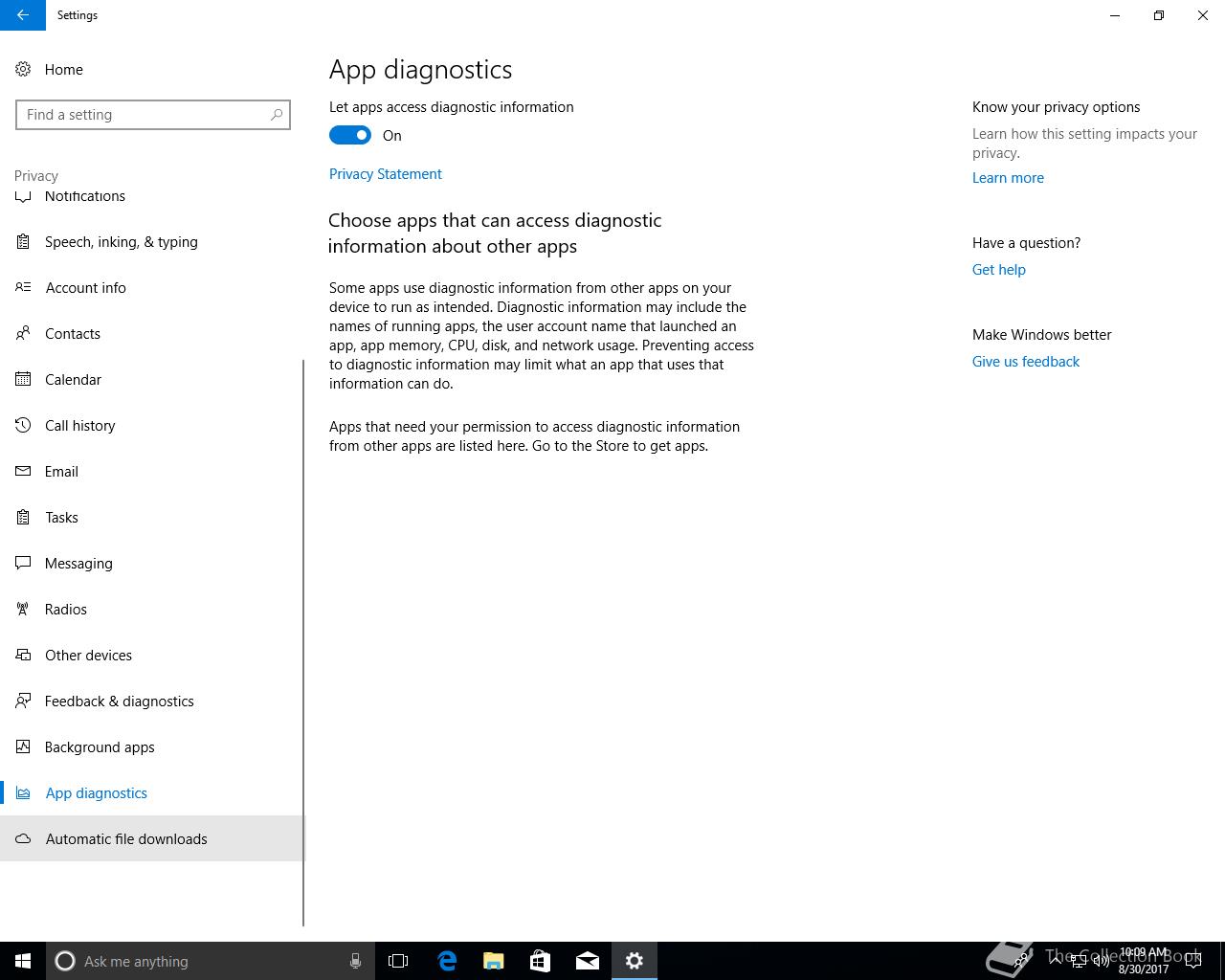This screenshot has width=1225, height=980.
Task: Click Give us feedback link
Action: coord(1026,362)
